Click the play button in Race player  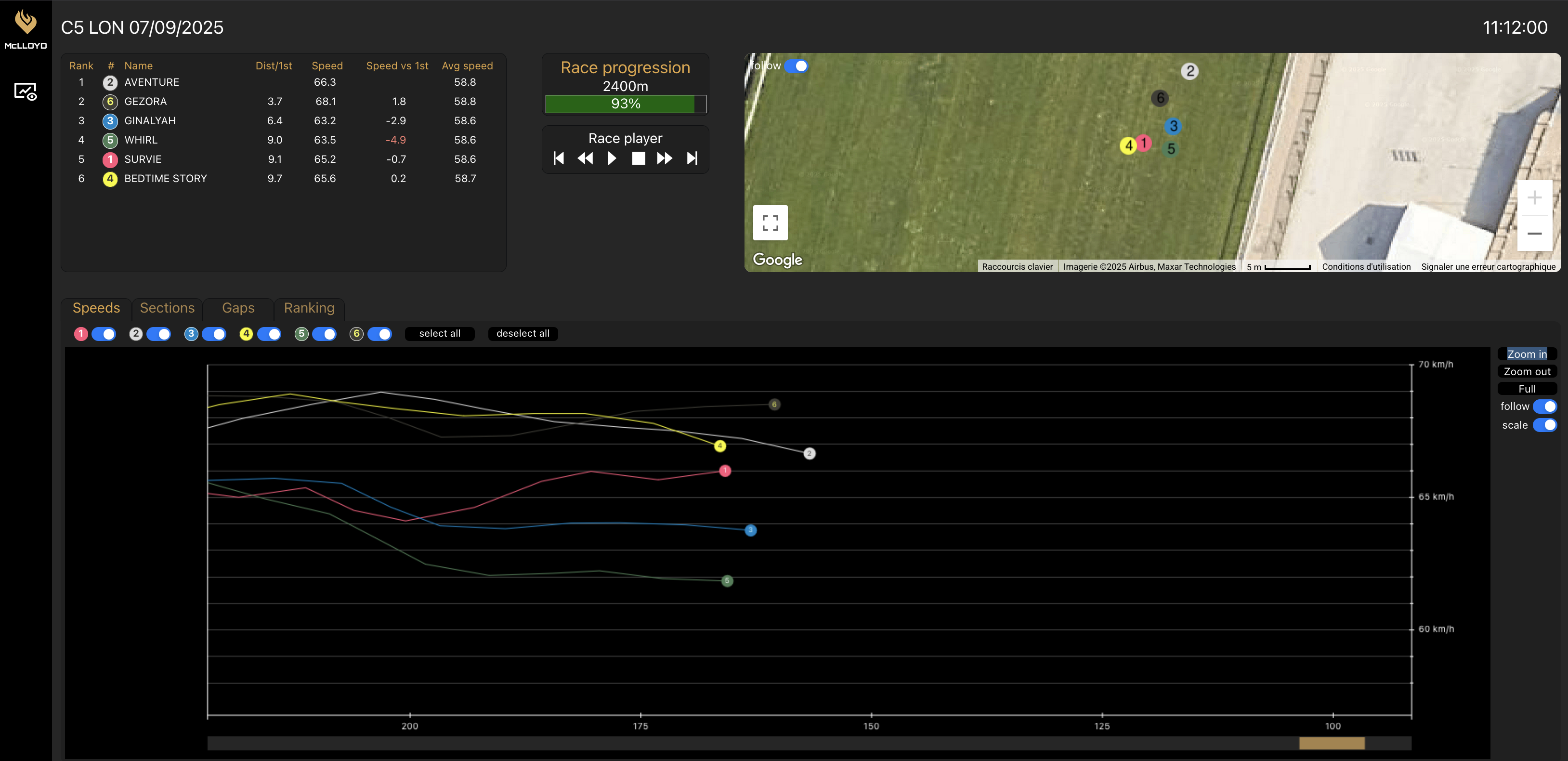(612, 158)
